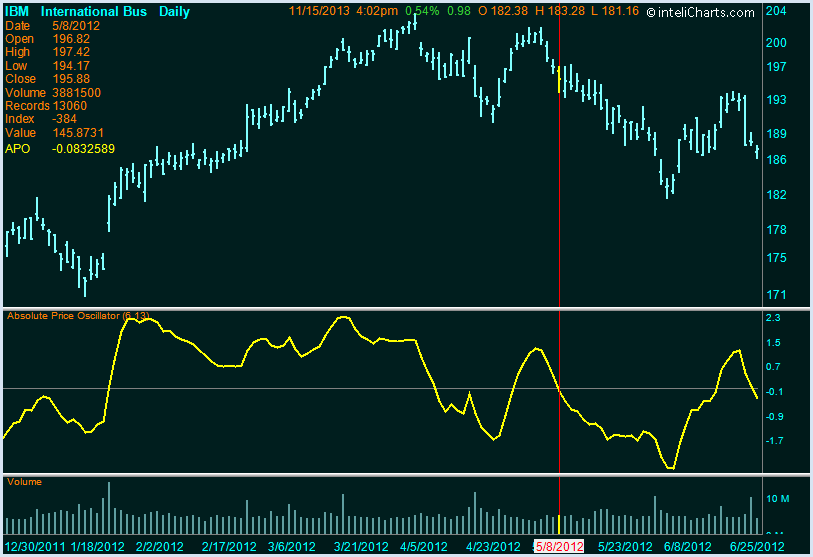
Task: Click the 6/8/2012 date axis label
Action: click(688, 547)
